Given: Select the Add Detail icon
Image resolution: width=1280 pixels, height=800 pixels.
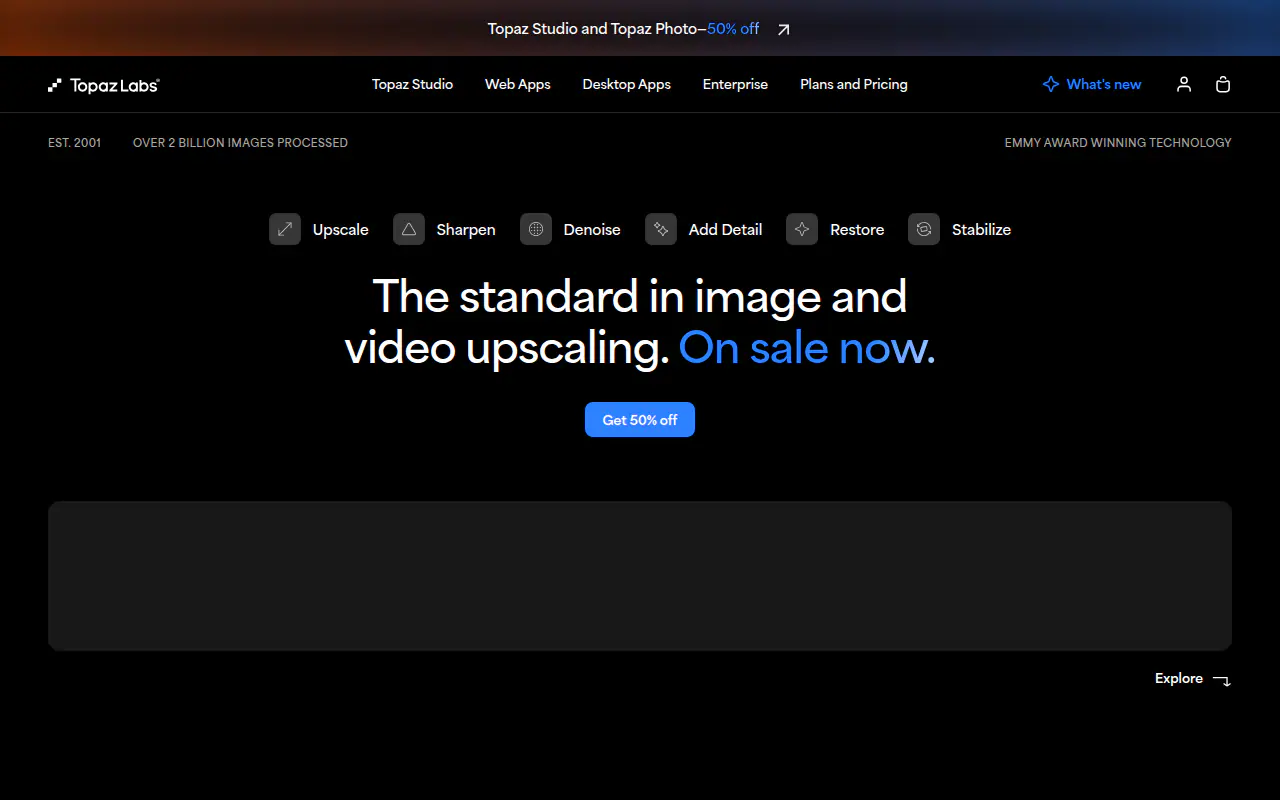Looking at the screenshot, I should coord(661,230).
